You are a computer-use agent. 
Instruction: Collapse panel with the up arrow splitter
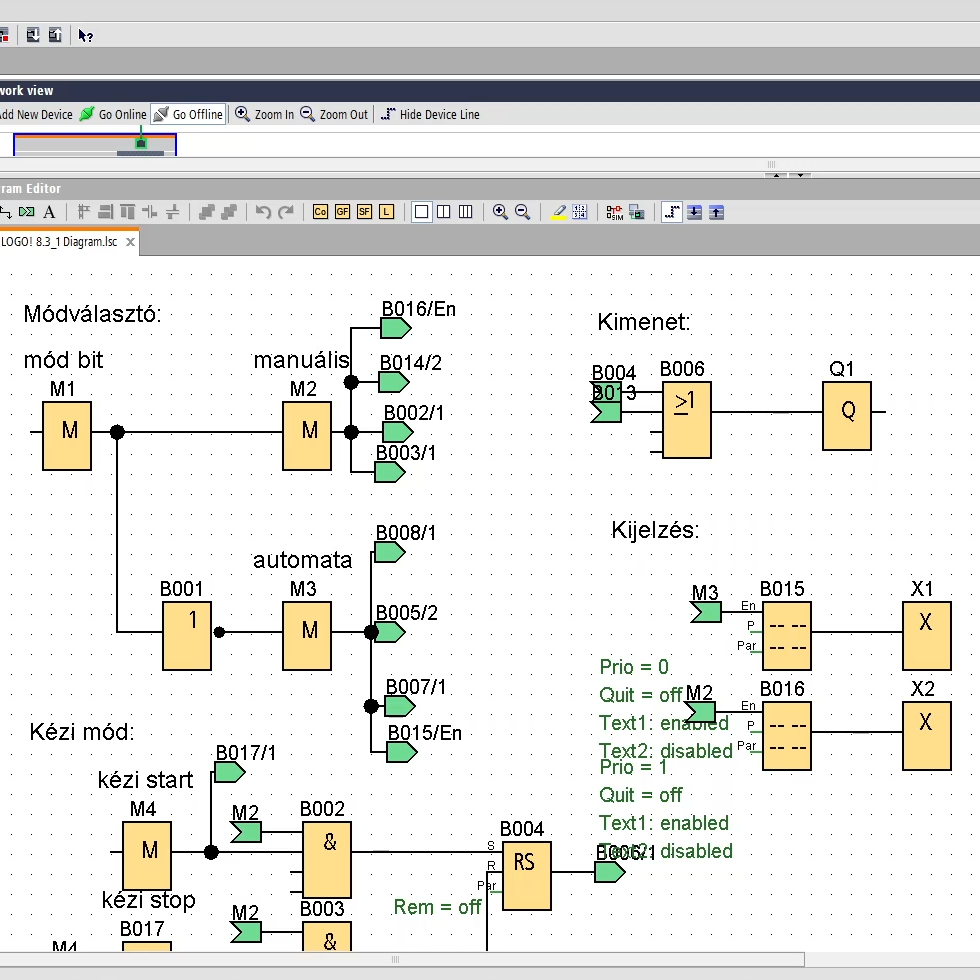click(x=776, y=175)
